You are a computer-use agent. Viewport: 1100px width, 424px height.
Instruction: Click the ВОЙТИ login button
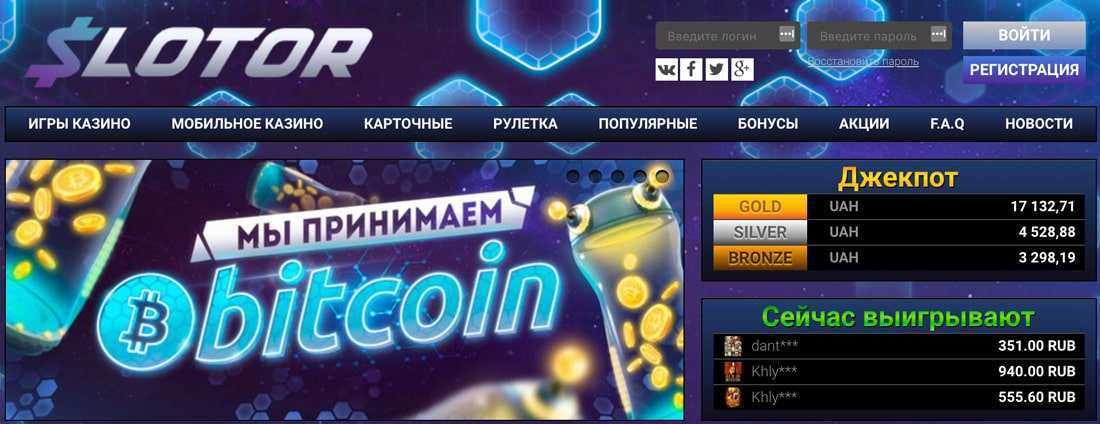pos(1024,35)
